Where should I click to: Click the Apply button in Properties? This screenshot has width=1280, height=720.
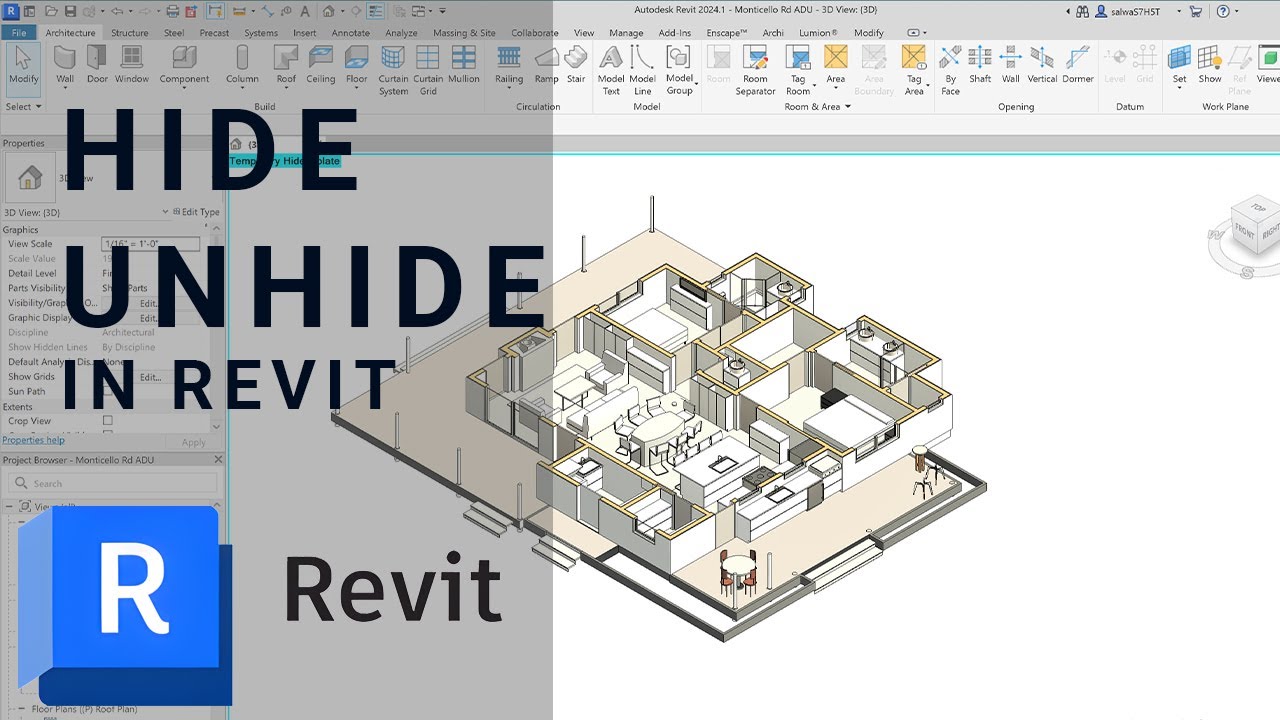194,442
